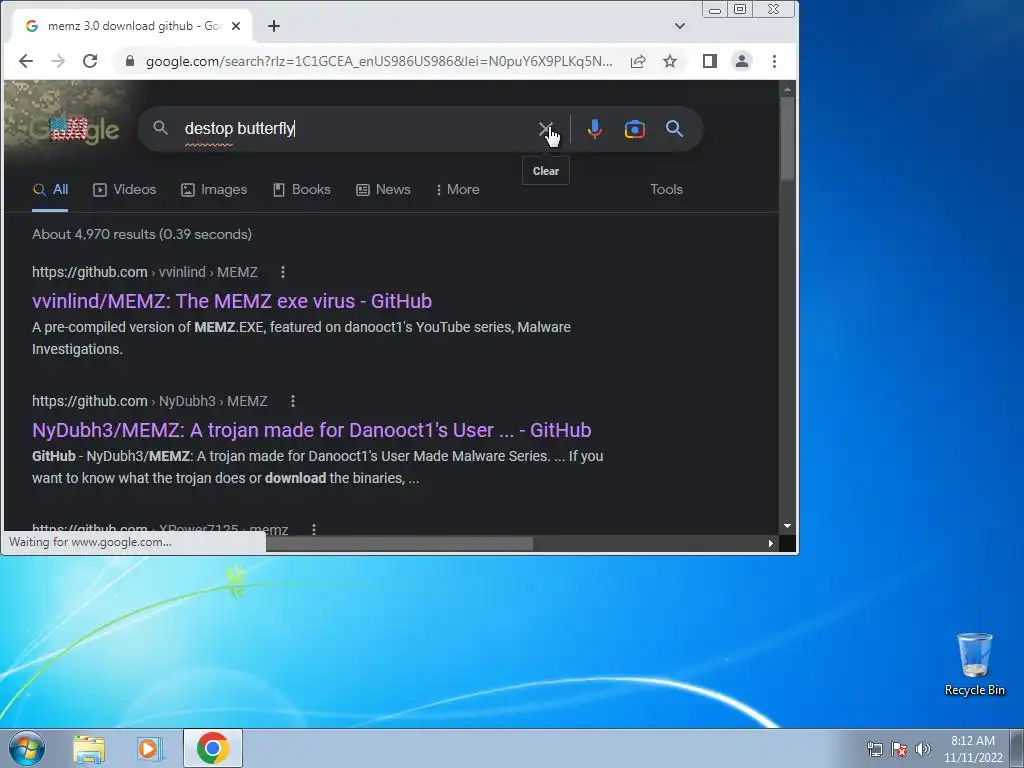The height and width of the screenshot is (768, 1024).
Task: Open options for the vvinlind MEMZ result
Action: [x=283, y=272]
